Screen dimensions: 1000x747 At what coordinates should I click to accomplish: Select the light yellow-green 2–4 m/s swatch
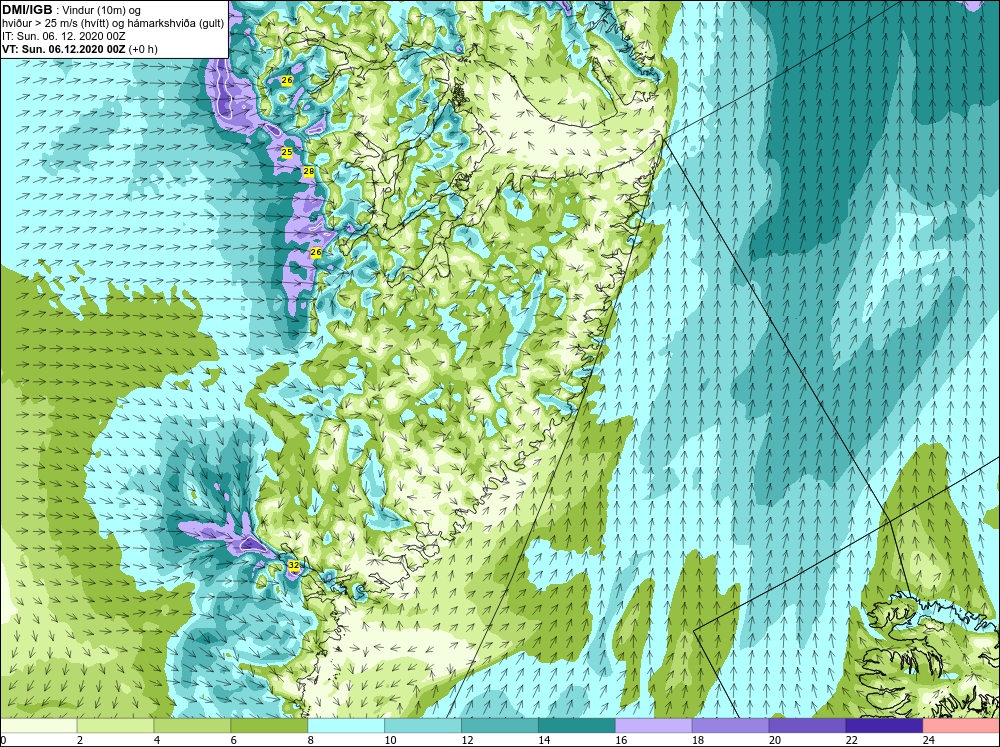click(x=115, y=726)
